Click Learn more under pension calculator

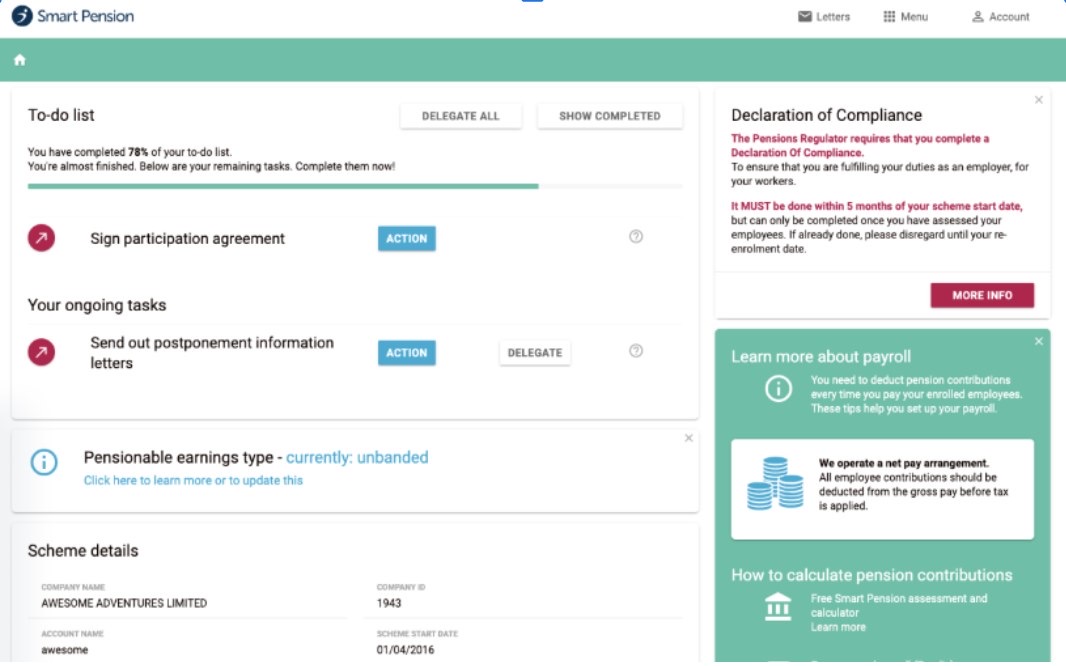tap(838, 627)
